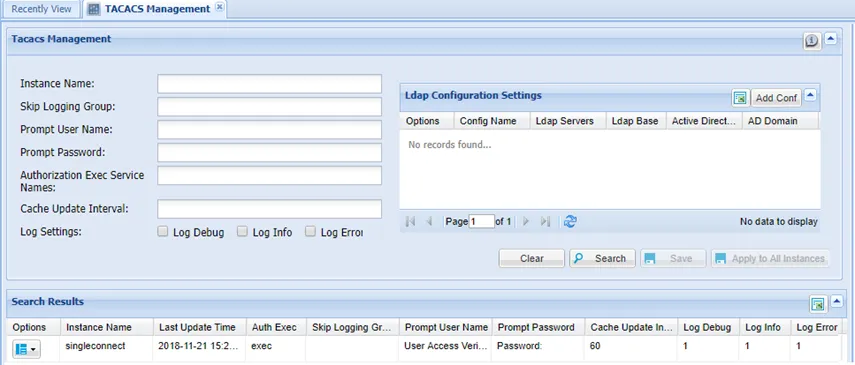Focus the Prompt Password field
Screen dimensions: 855x365
[269, 153]
